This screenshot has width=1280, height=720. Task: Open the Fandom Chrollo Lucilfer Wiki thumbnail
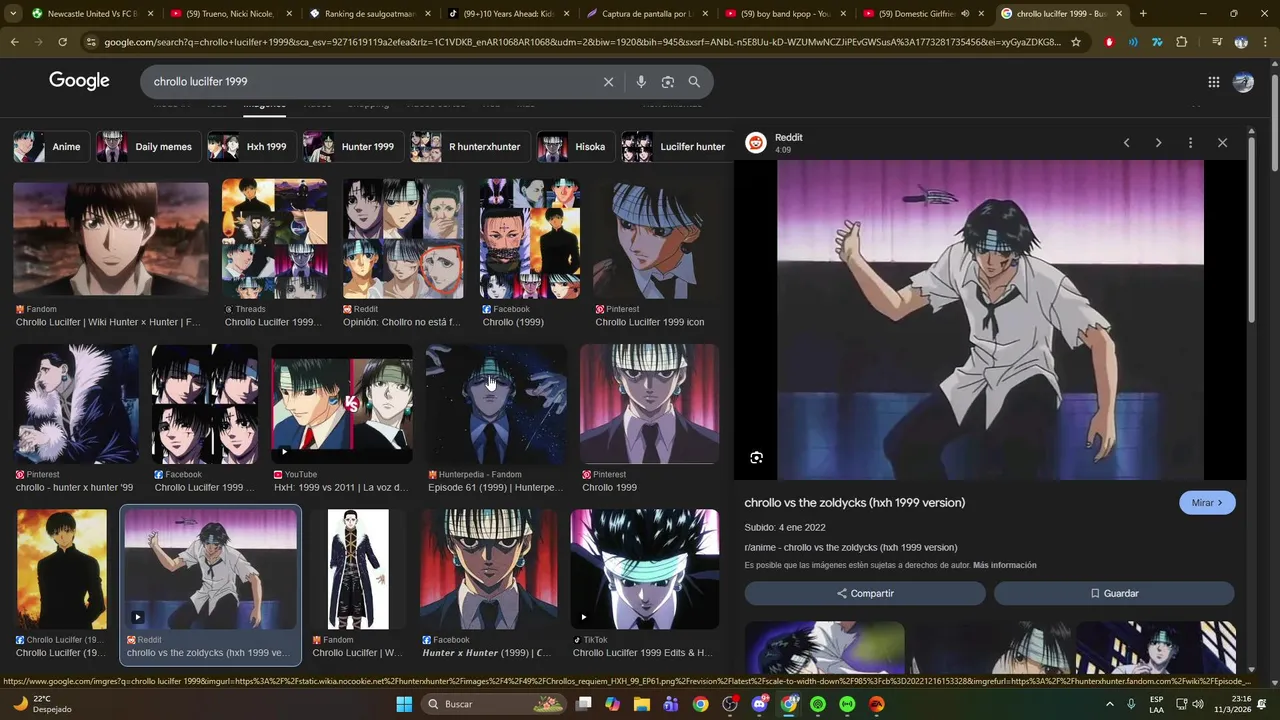(111, 239)
